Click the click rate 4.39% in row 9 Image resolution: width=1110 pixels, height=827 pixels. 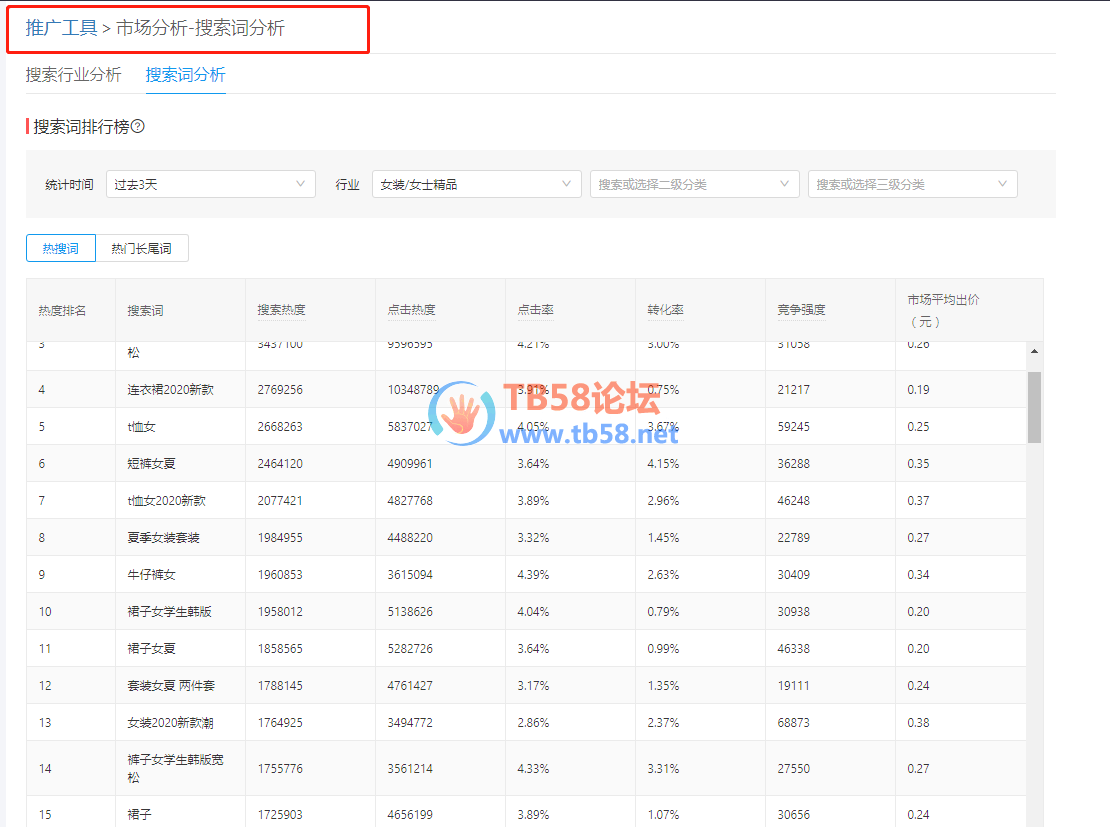click(x=533, y=574)
